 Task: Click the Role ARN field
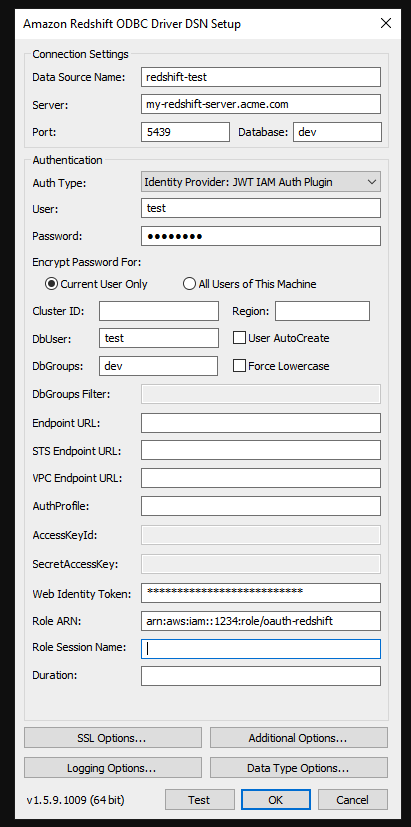tap(261, 621)
